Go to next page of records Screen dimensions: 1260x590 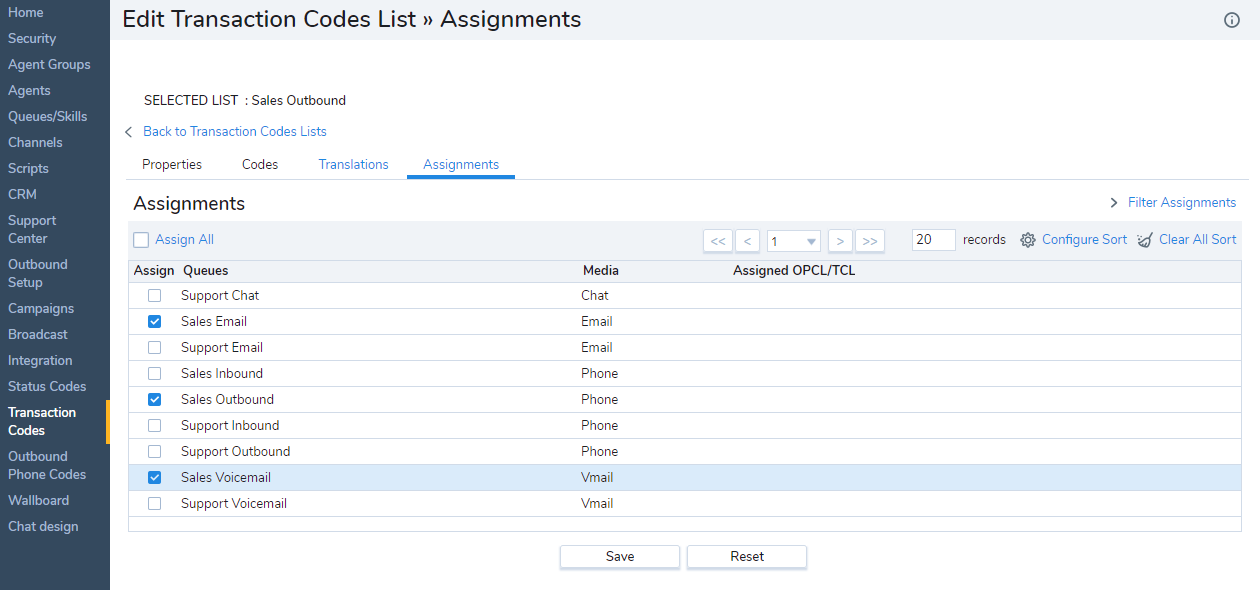(841, 241)
